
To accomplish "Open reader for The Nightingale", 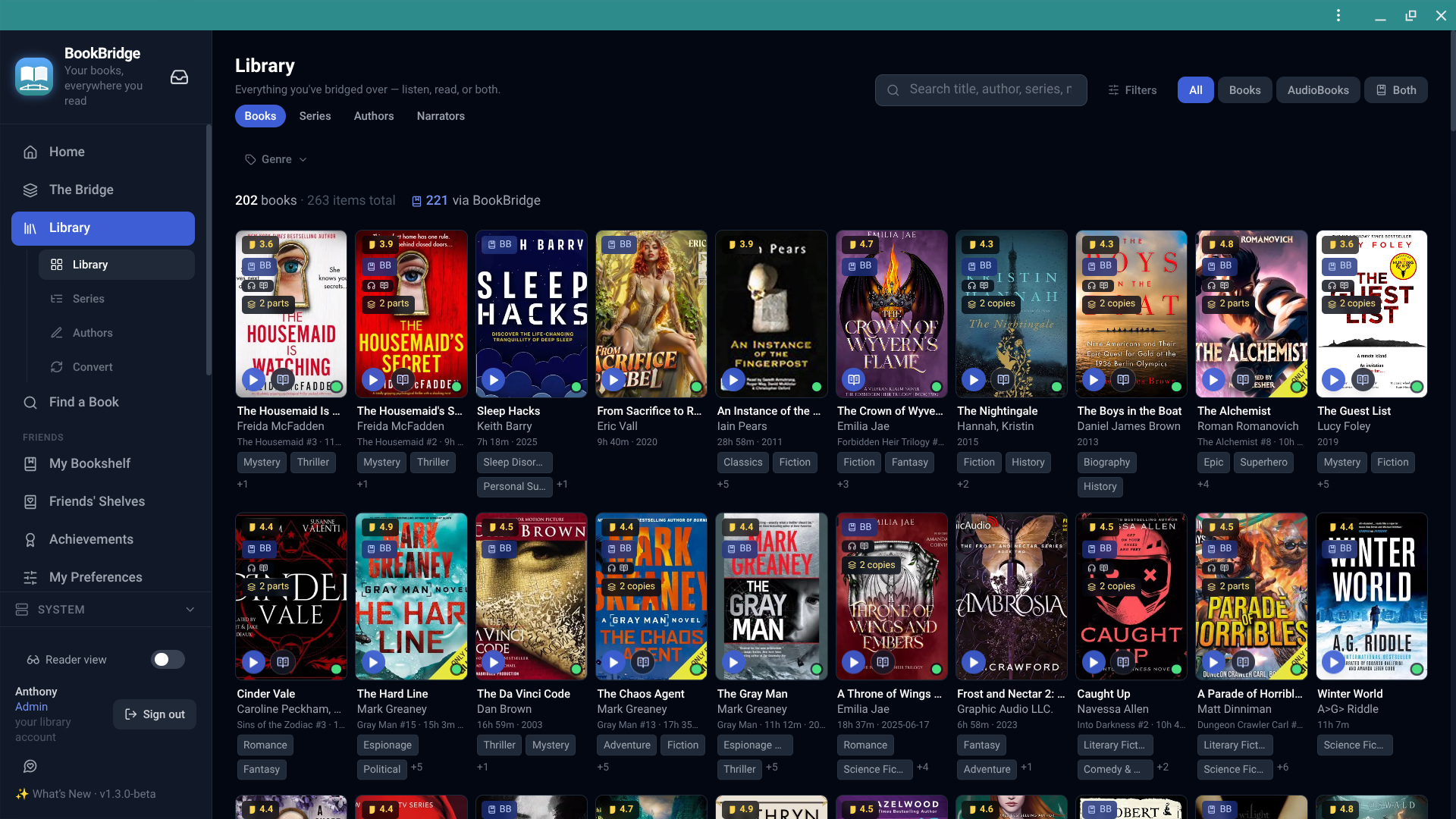I will [x=1003, y=379].
